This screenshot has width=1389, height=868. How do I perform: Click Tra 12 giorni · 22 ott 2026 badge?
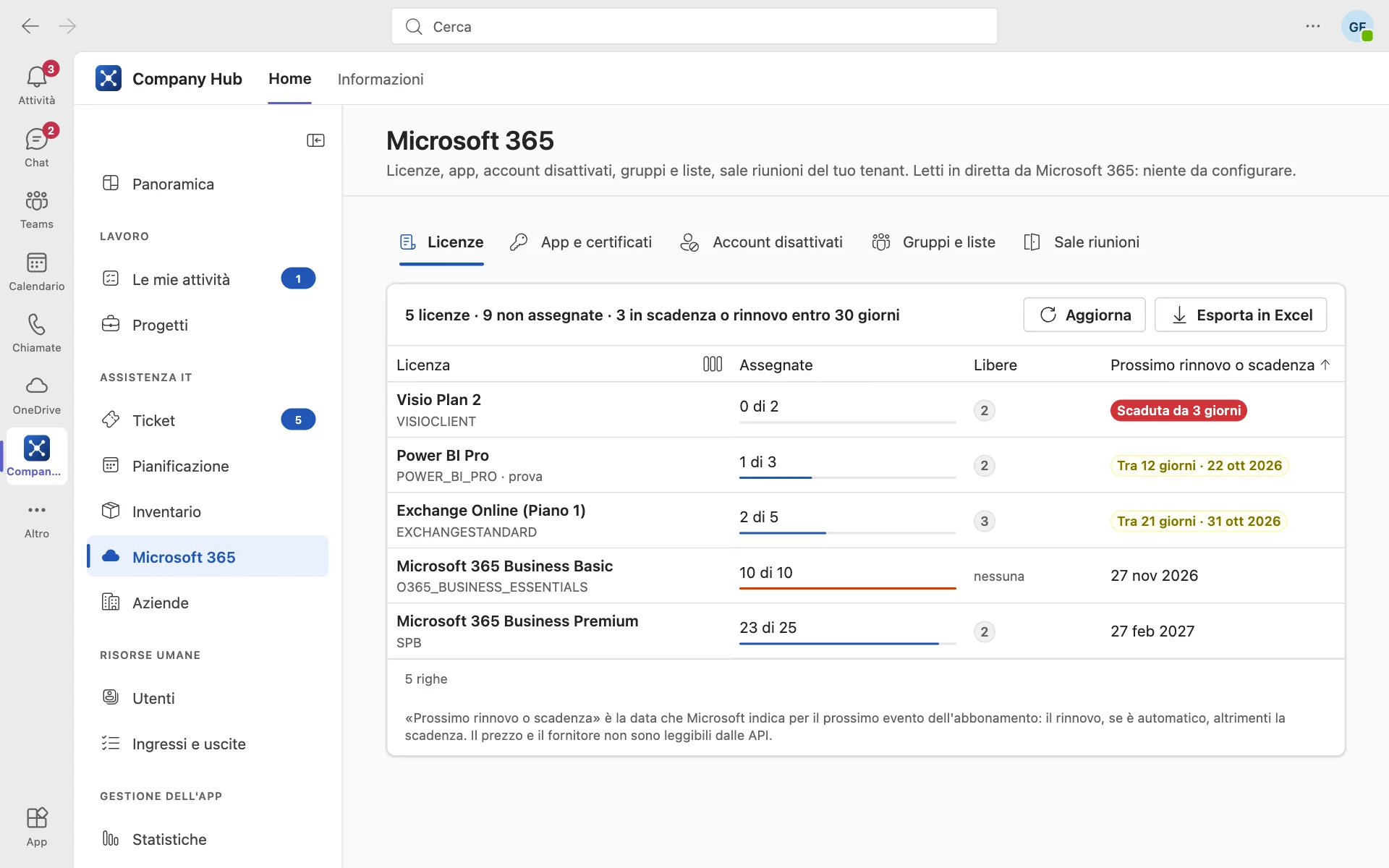click(1199, 466)
